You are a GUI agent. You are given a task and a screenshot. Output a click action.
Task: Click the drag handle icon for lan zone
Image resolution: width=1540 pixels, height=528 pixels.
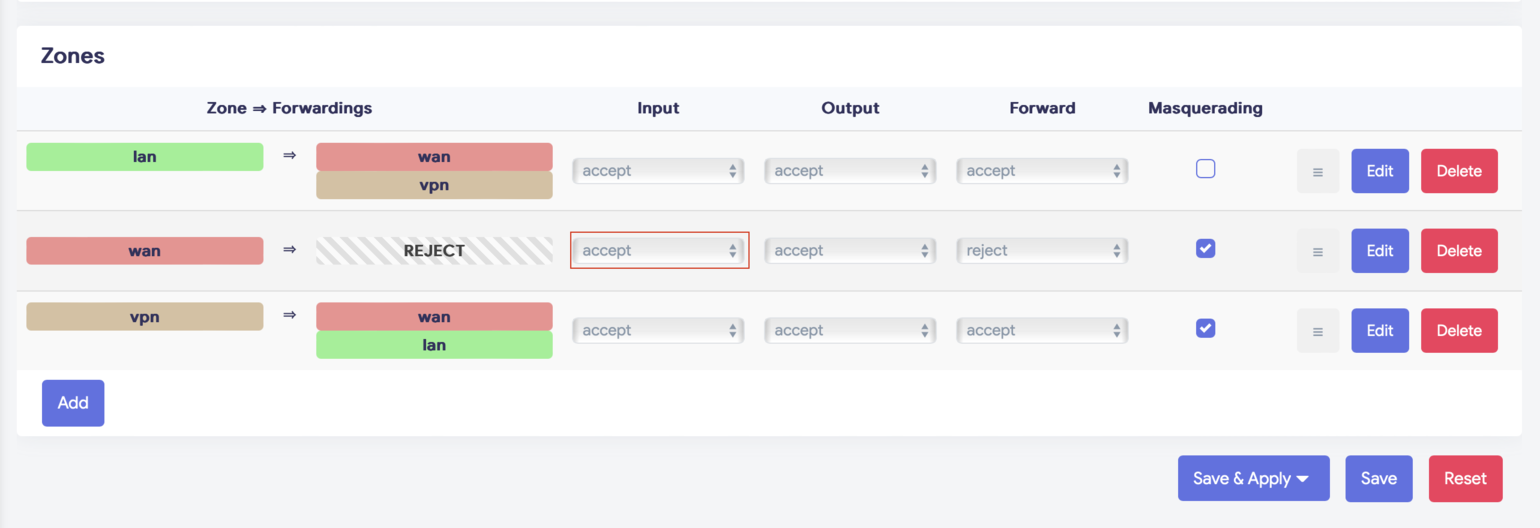tap(1317, 171)
